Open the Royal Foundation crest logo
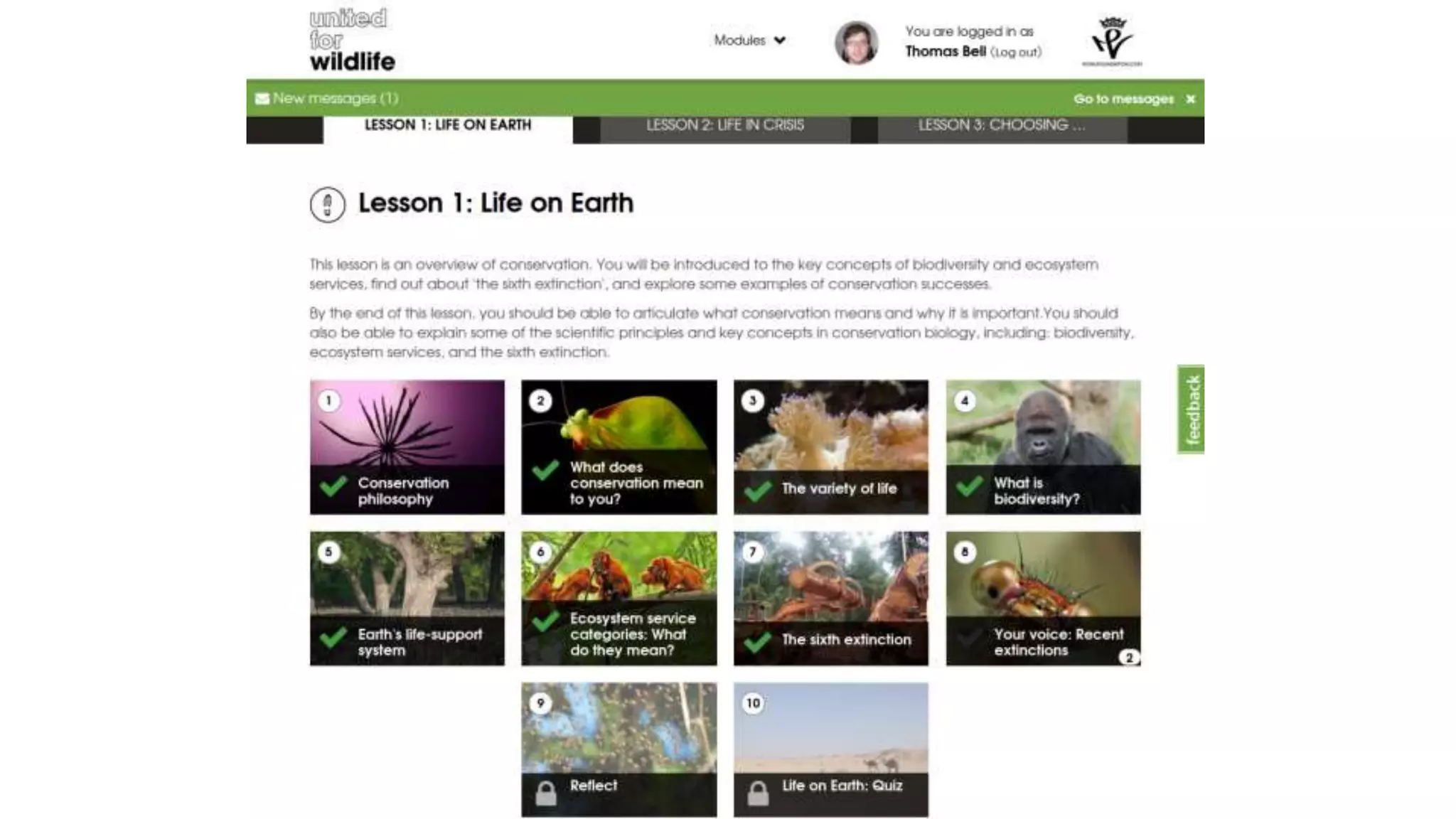This screenshot has width=1456, height=819. [x=1112, y=41]
